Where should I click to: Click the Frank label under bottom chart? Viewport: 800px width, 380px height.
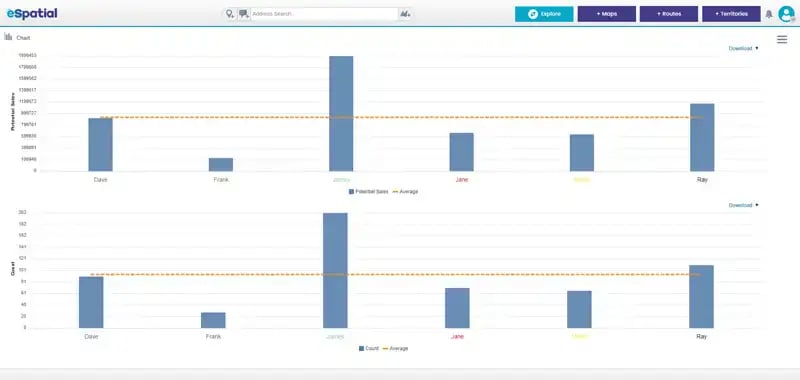coord(213,337)
